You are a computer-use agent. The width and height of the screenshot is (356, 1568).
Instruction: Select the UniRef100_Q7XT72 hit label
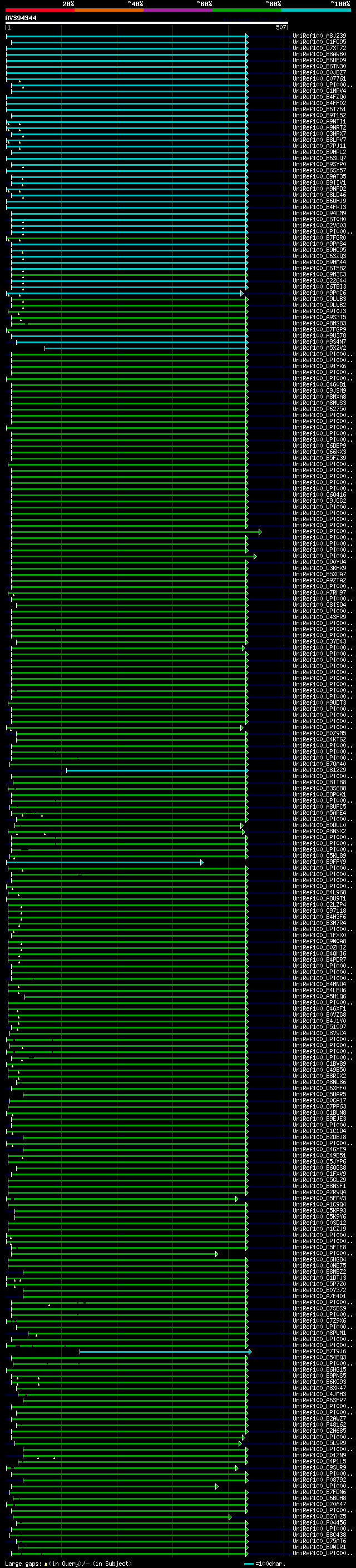pyautogui.click(x=319, y=48)
